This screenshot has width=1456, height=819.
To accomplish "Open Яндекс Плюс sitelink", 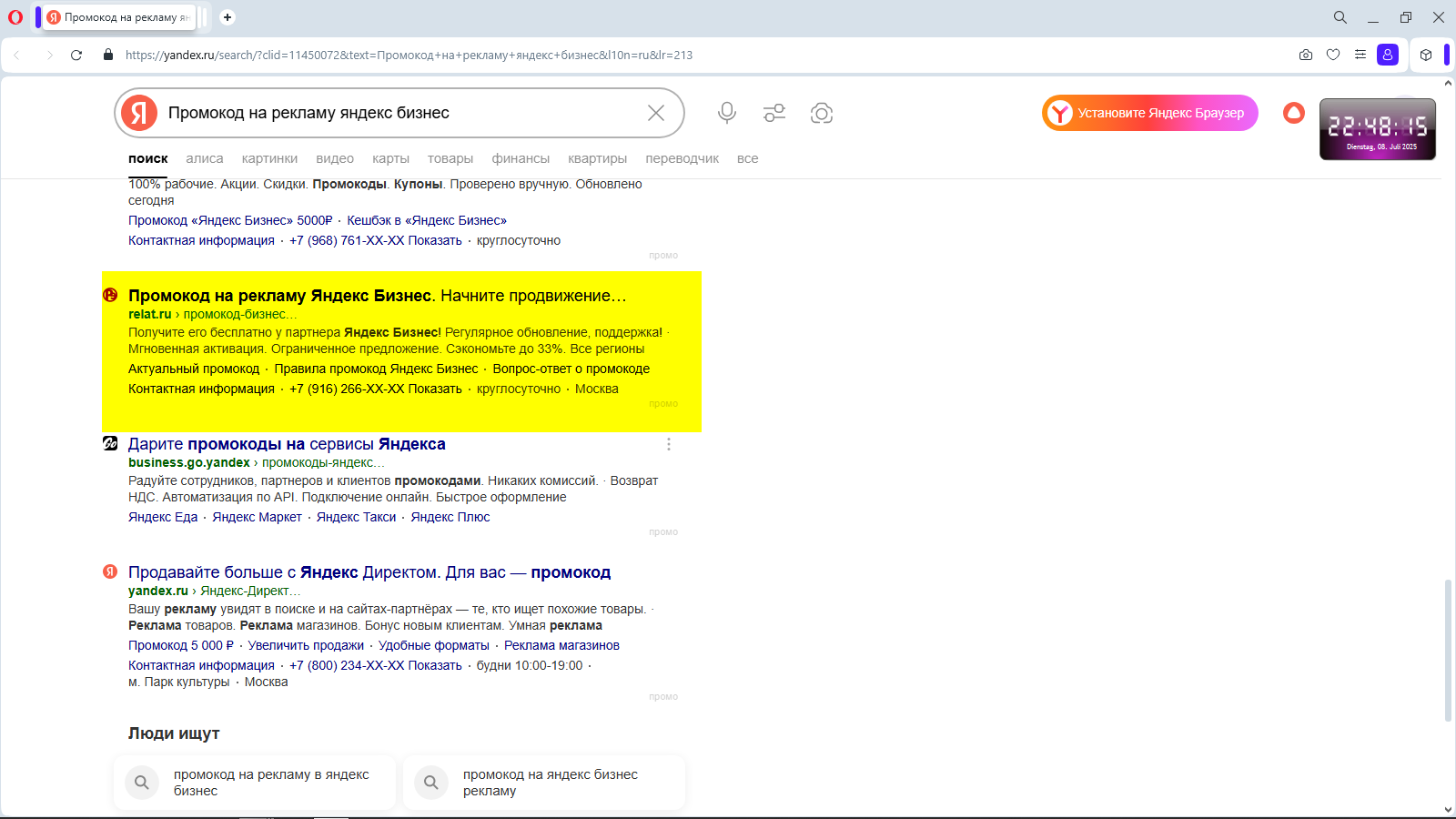I will click(x=450, y=517).
